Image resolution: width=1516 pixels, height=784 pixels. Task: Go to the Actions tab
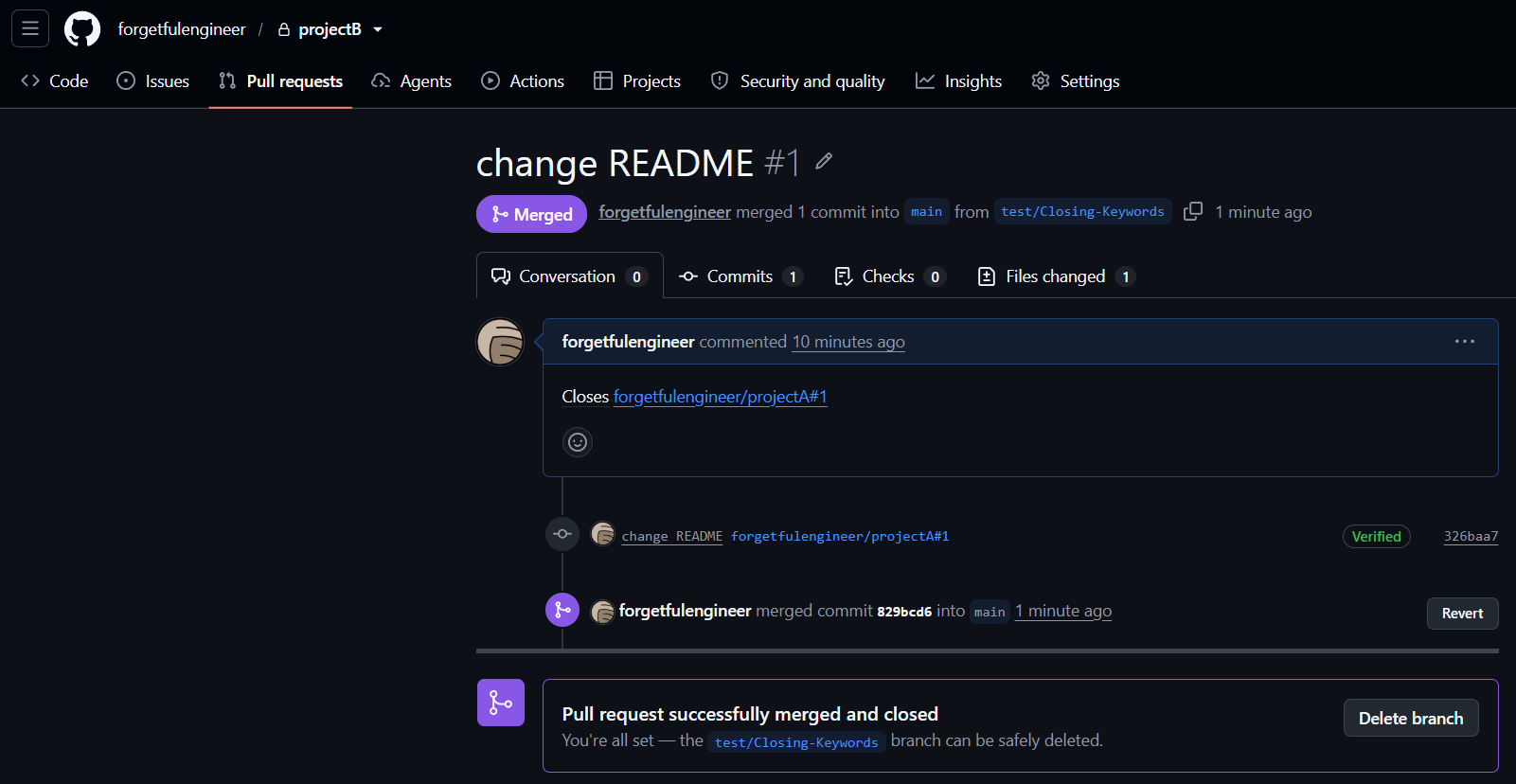(x=523, y=81)
